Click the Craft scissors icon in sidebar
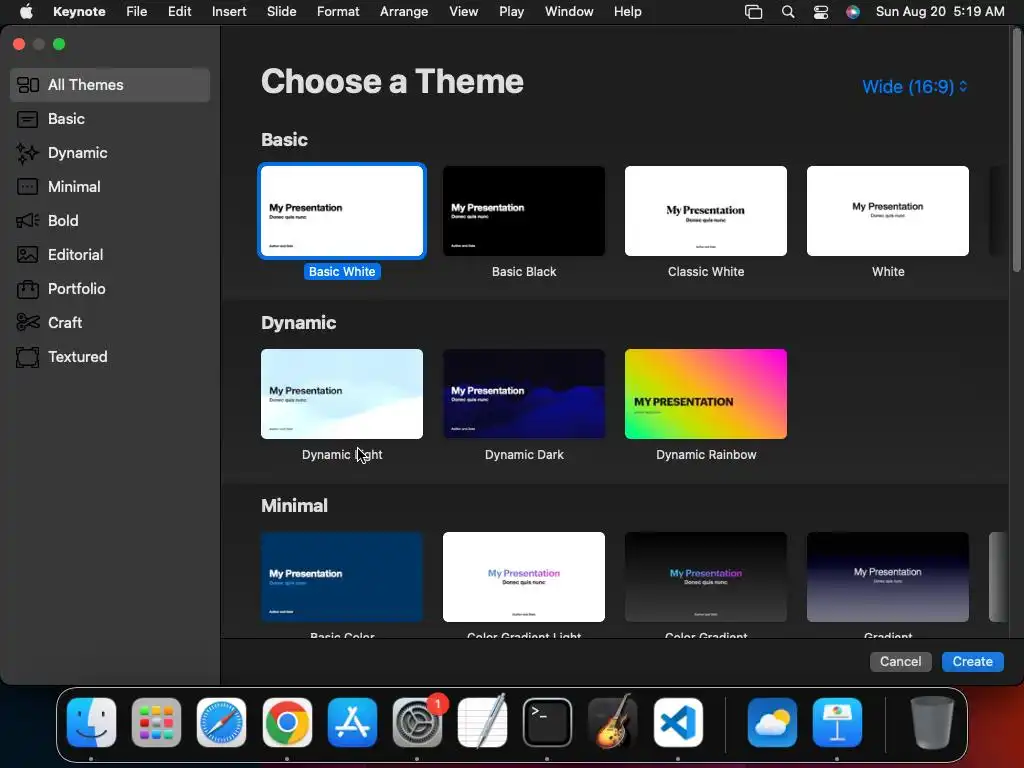This screenshot has height=768, width=1024. 27,323
